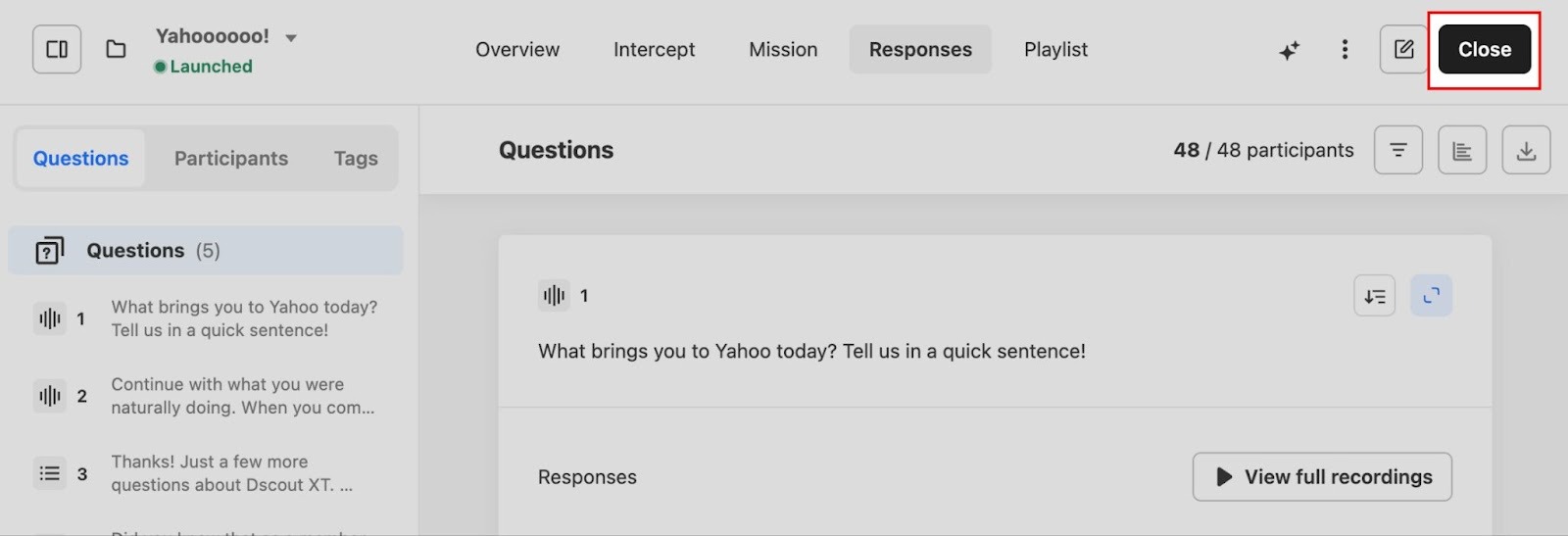Go to the Overview tab

coord(517,50)
